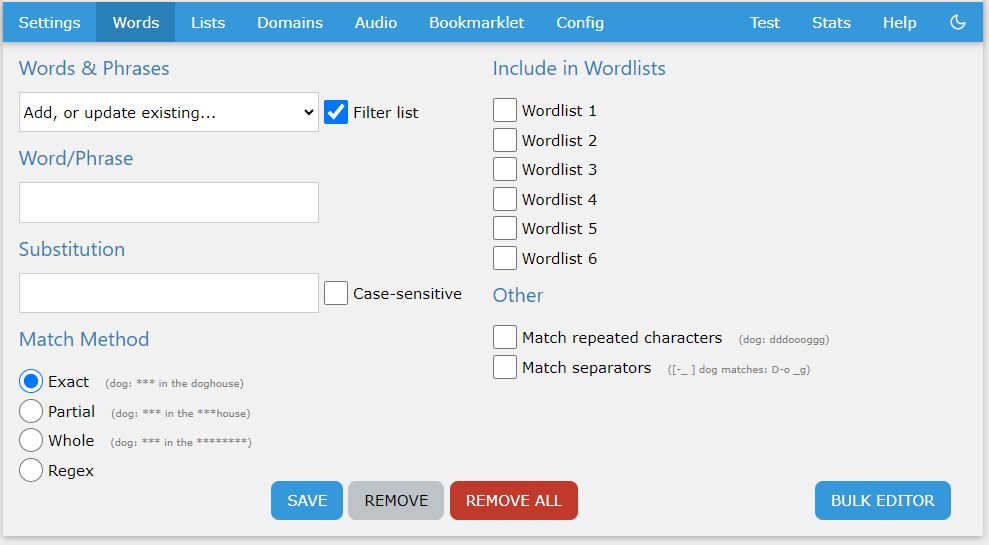Viewport: 989px width, 545px height.
Task: Select the Partial match method
Action: coord(31,411)
